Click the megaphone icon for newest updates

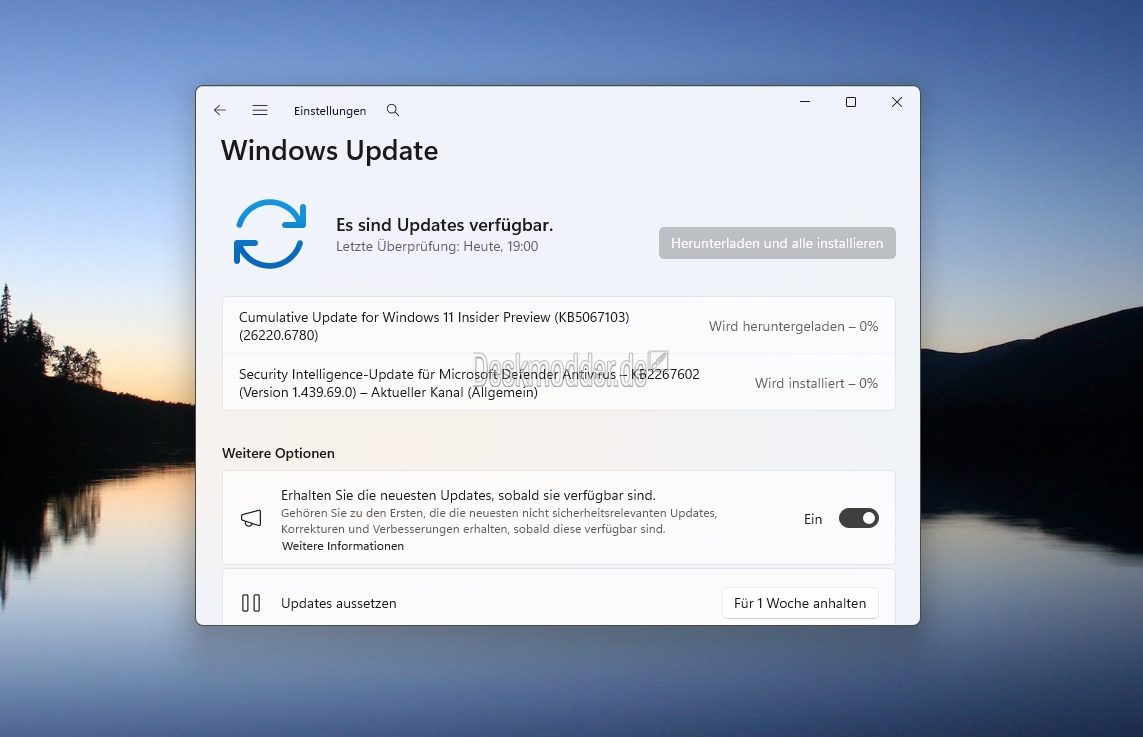click(x=251, y=518)
